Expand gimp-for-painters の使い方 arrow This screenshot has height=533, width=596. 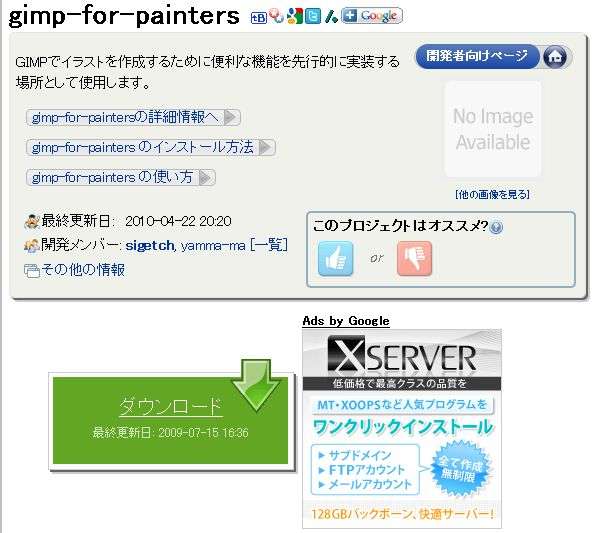coord(207,177)
